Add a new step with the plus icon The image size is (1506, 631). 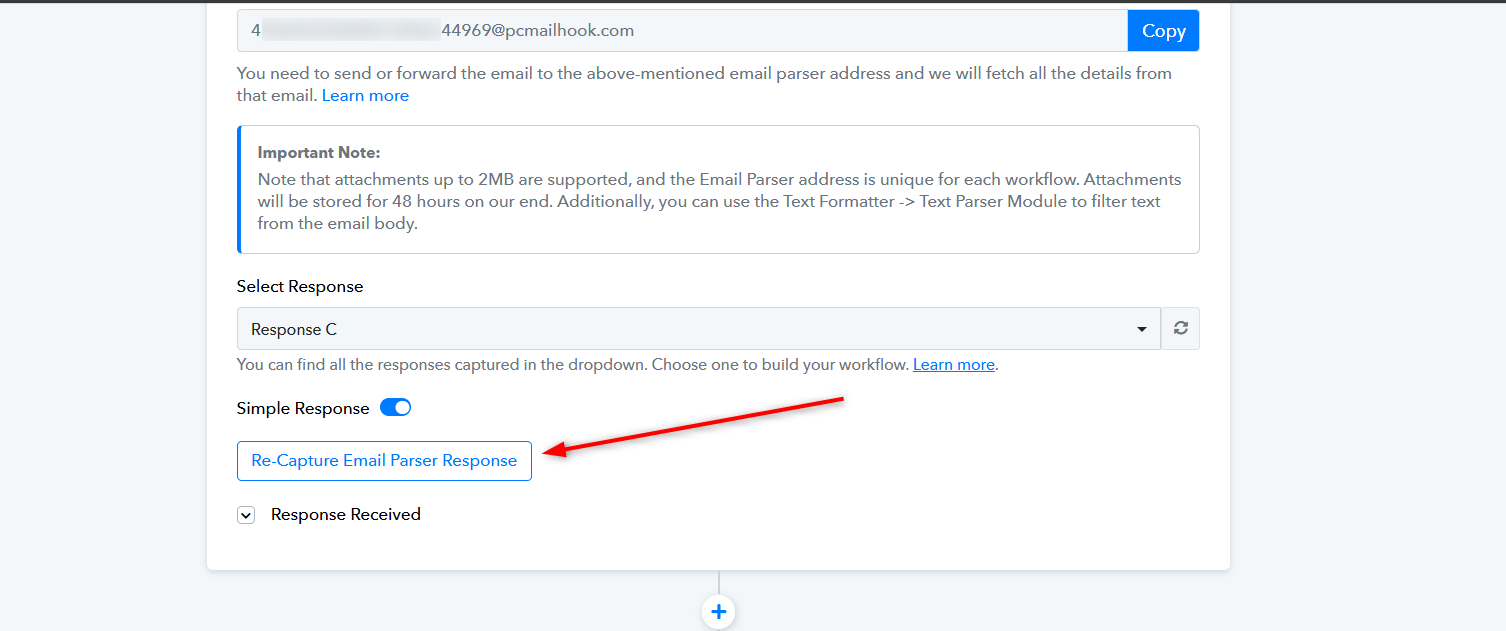pos(718,612)
